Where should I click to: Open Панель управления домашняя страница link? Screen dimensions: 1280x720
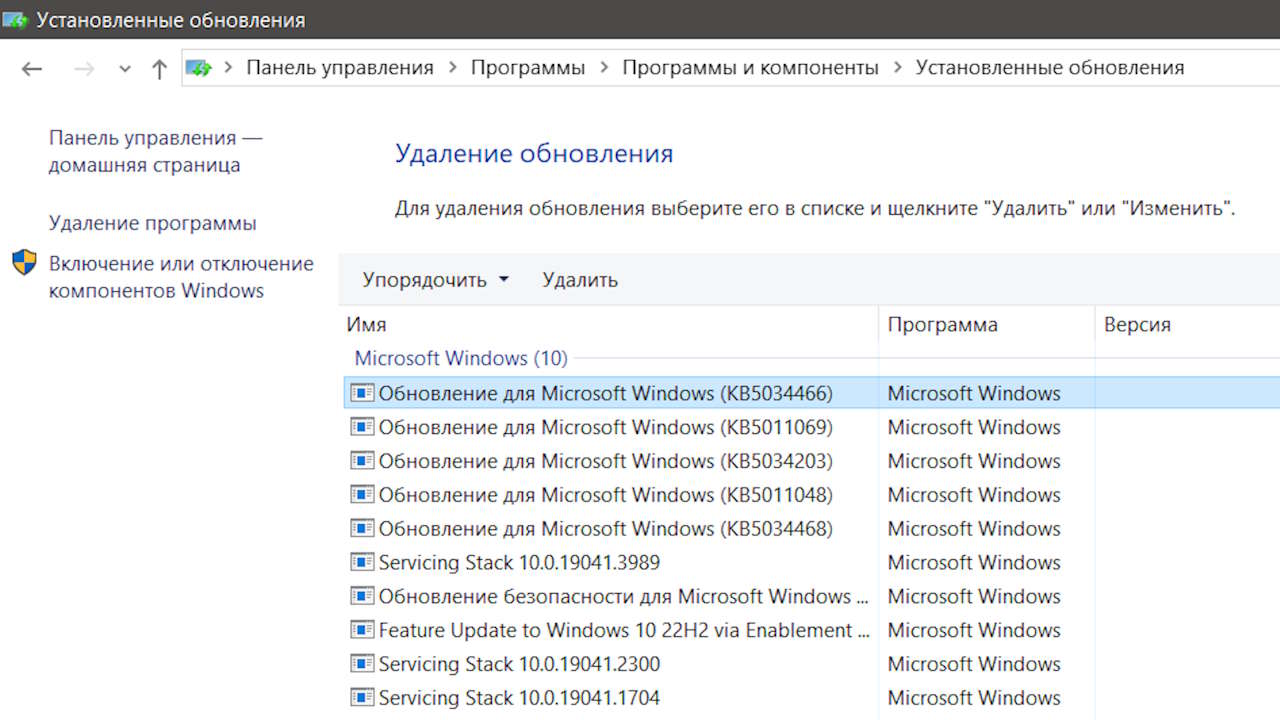[156, 152]
